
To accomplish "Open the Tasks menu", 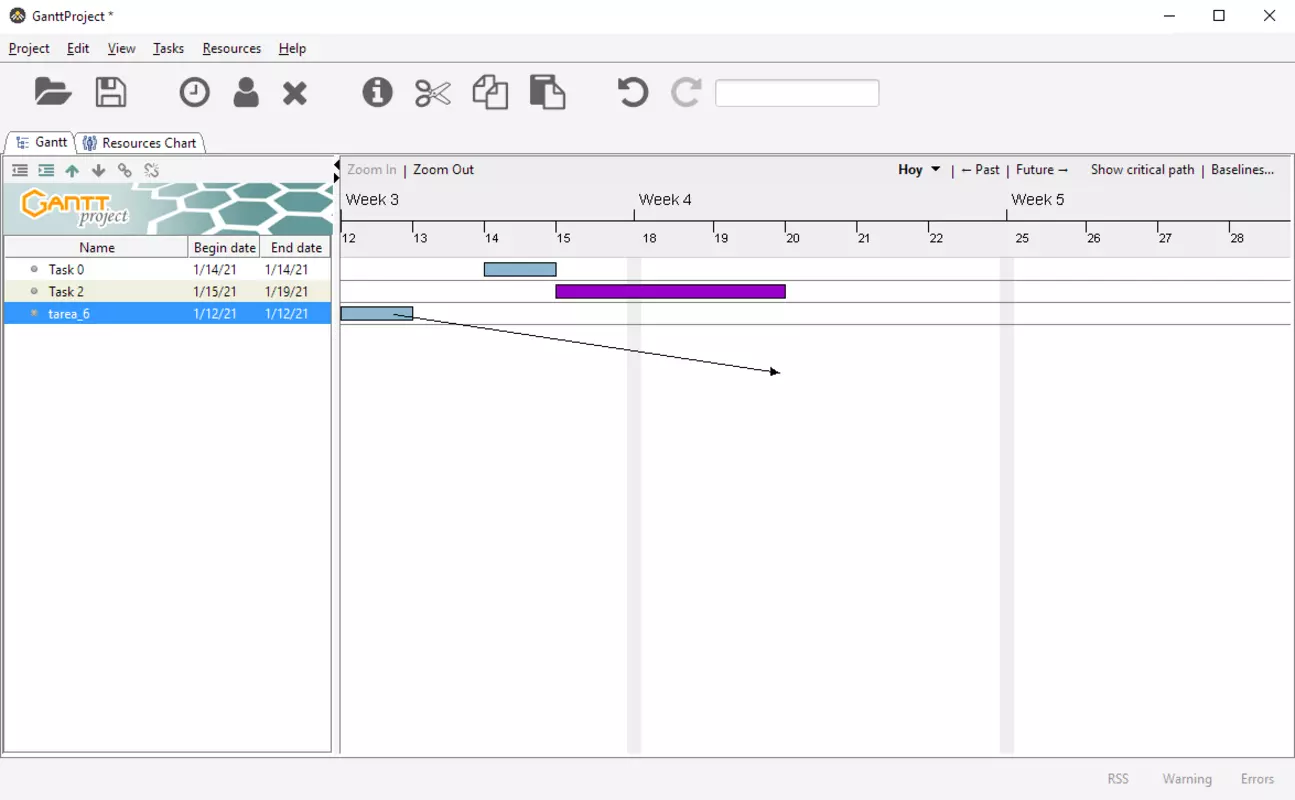I will (x=168, y=48).
